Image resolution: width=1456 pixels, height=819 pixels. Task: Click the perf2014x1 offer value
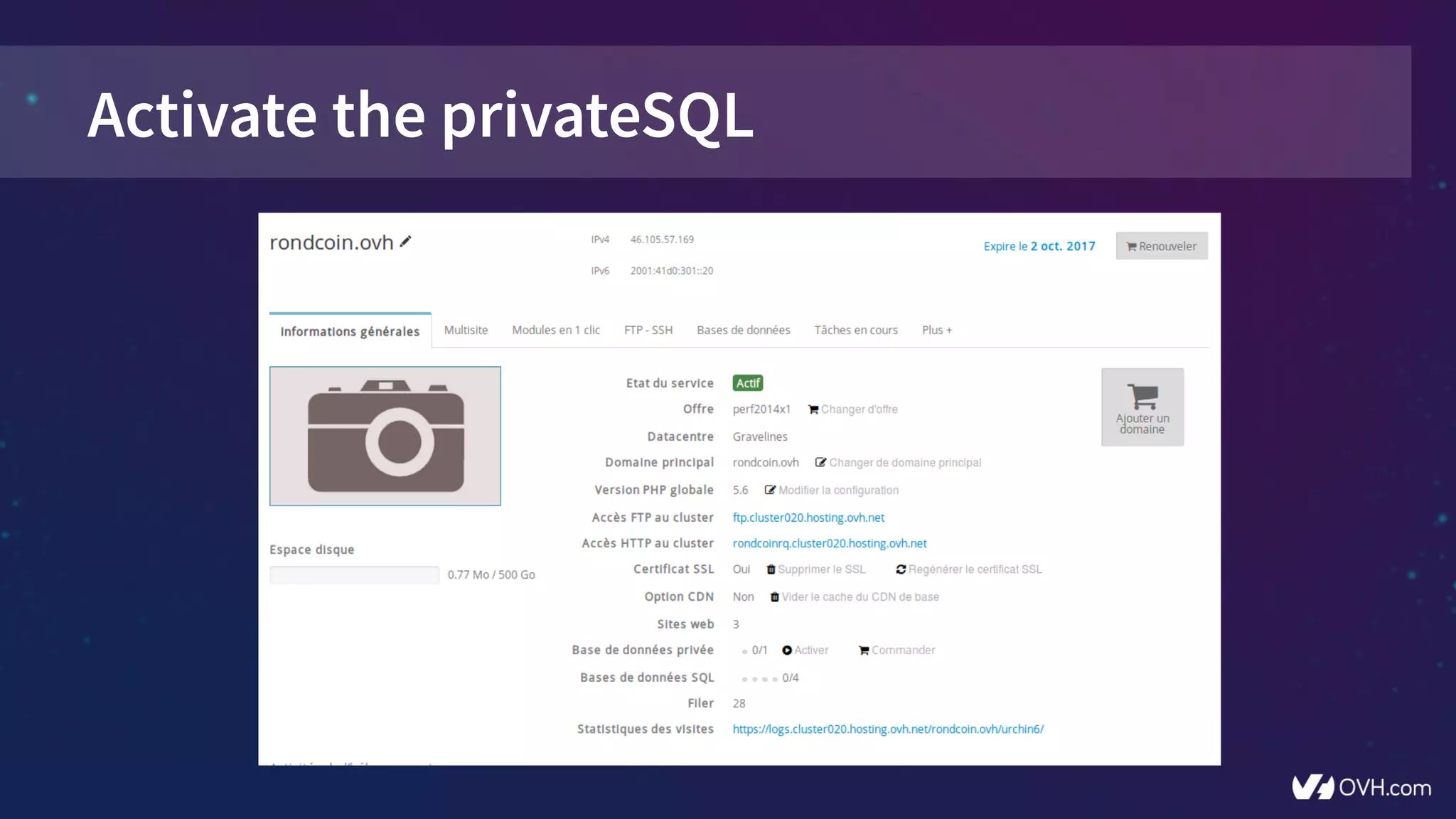click(761, 409)
